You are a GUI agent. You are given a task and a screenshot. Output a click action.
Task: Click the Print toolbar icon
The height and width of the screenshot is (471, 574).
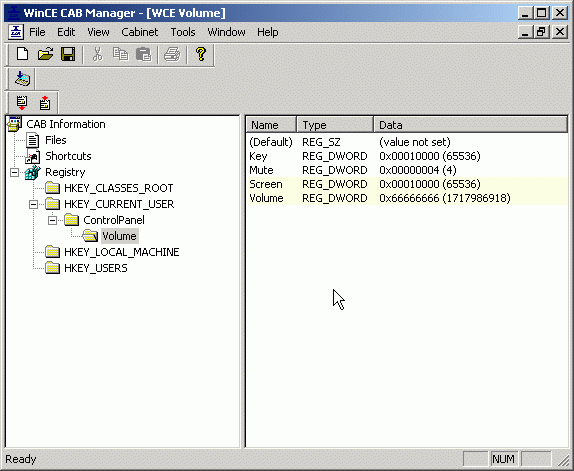click(x=172, y=54)
